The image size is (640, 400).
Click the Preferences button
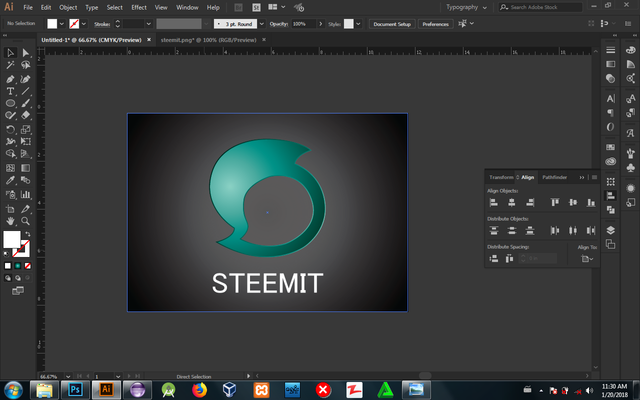pos(435,23)
